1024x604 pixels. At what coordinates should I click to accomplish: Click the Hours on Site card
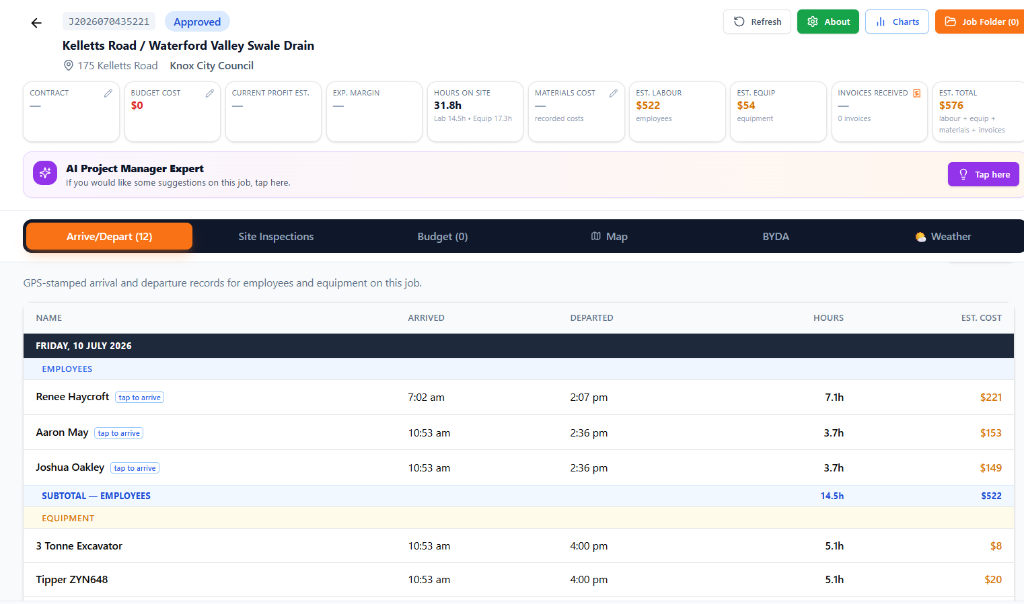475,111
